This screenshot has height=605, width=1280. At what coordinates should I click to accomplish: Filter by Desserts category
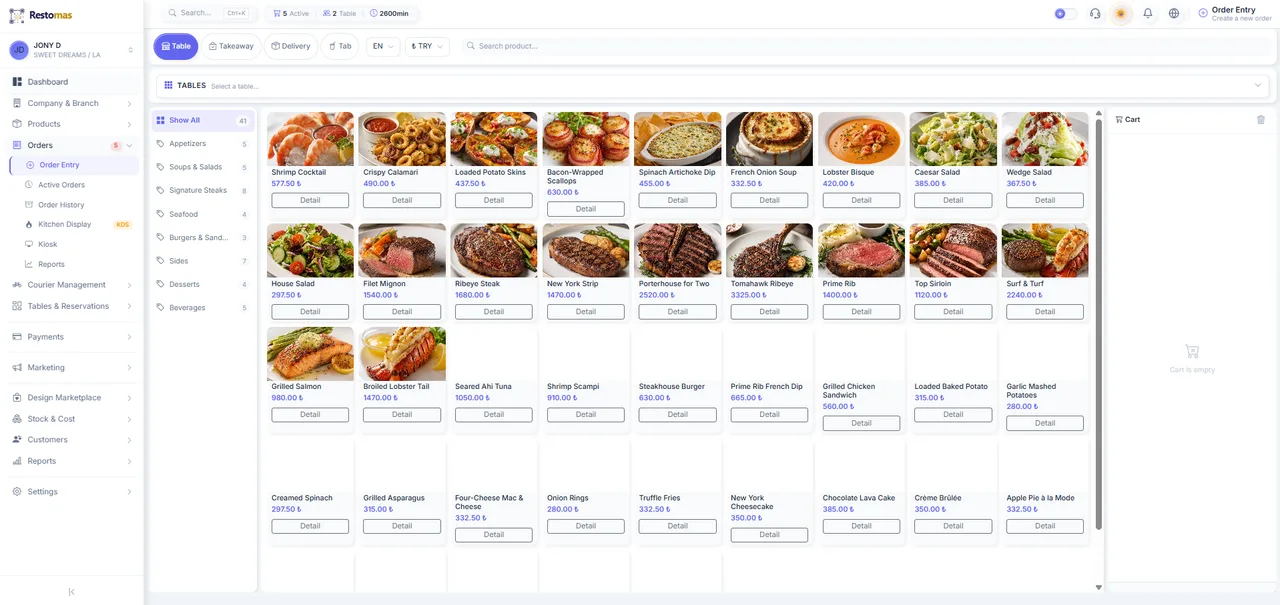pos(203,284)
